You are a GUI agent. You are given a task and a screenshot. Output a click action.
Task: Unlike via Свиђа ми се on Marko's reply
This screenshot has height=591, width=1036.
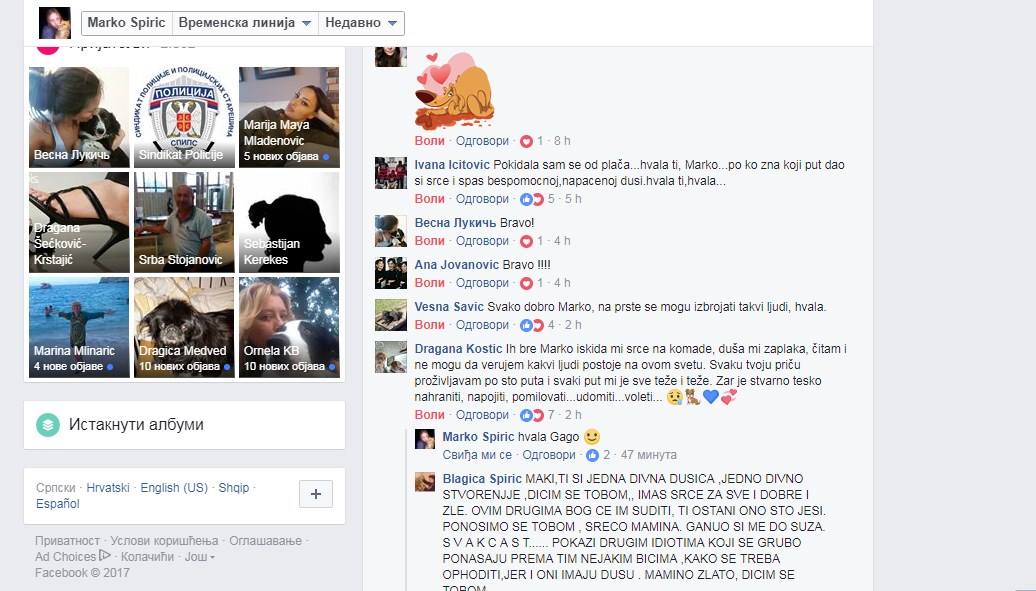coord(477,455)
